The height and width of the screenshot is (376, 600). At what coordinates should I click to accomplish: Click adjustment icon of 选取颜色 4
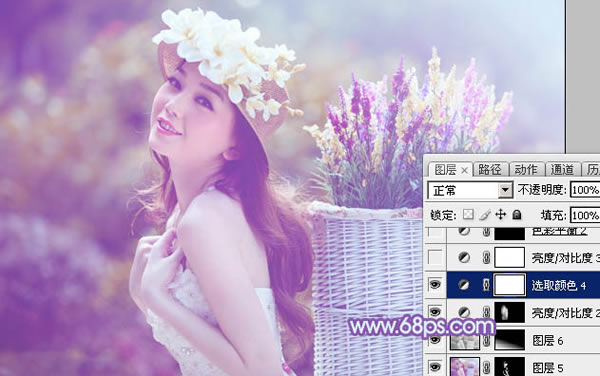click(464, 285)
